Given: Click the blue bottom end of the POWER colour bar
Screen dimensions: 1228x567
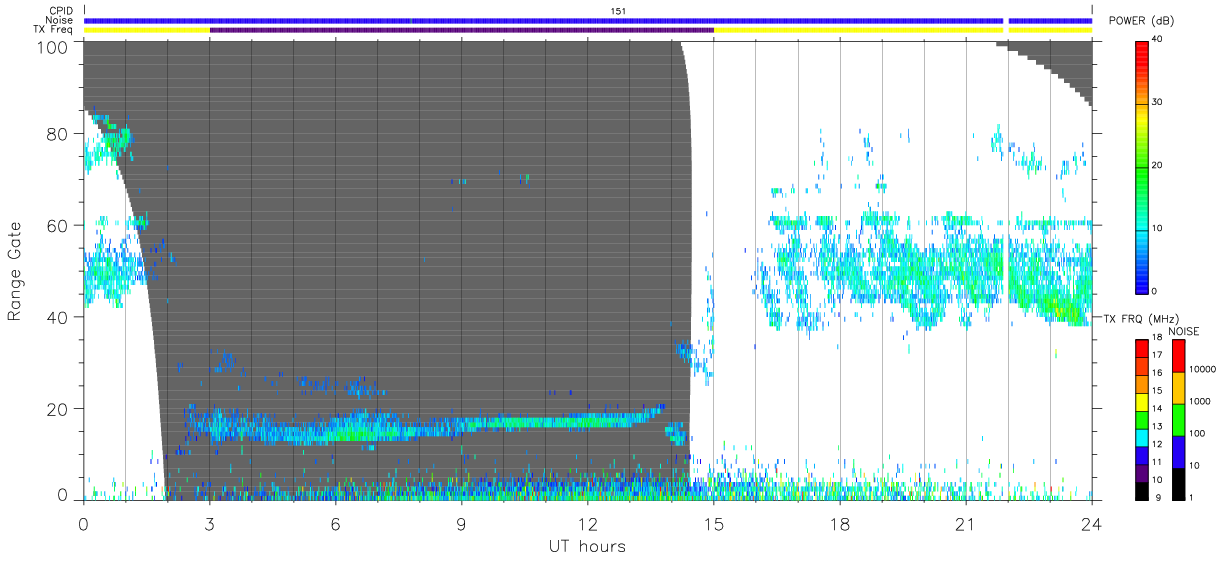Looking at the screenshot, I should [1141, 284].
